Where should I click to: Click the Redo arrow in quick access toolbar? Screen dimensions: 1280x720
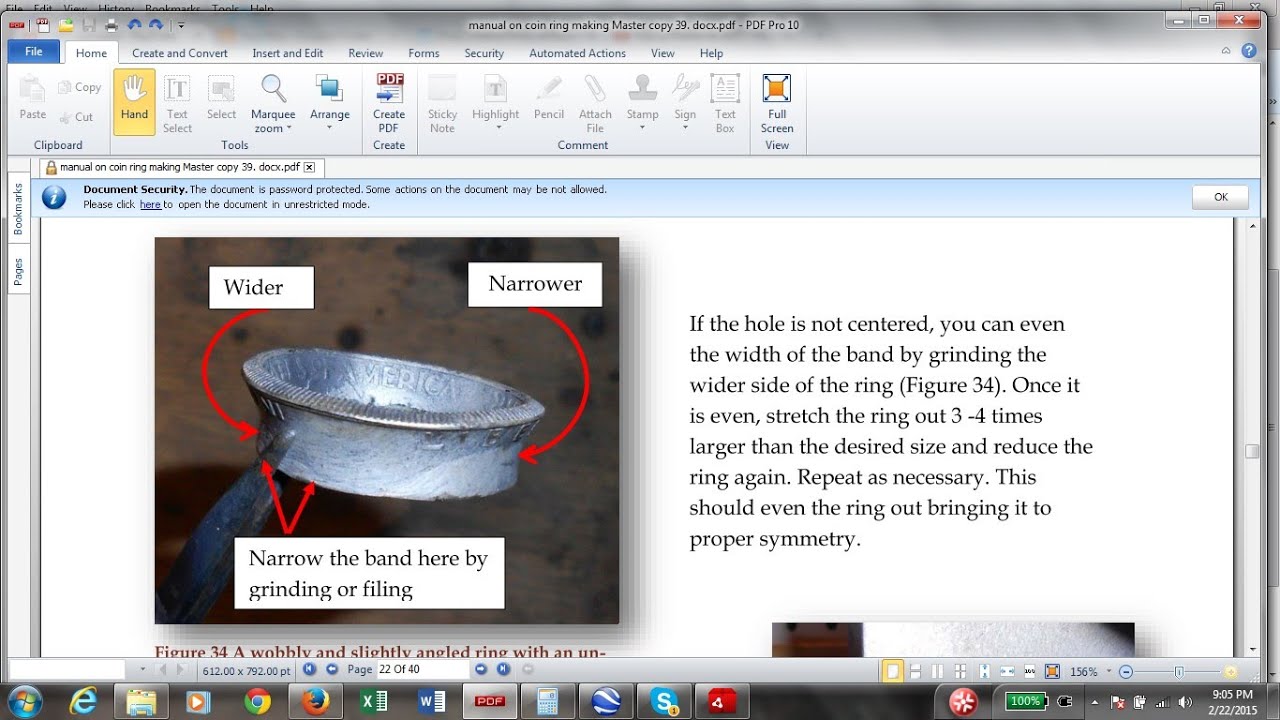(156, 25)
